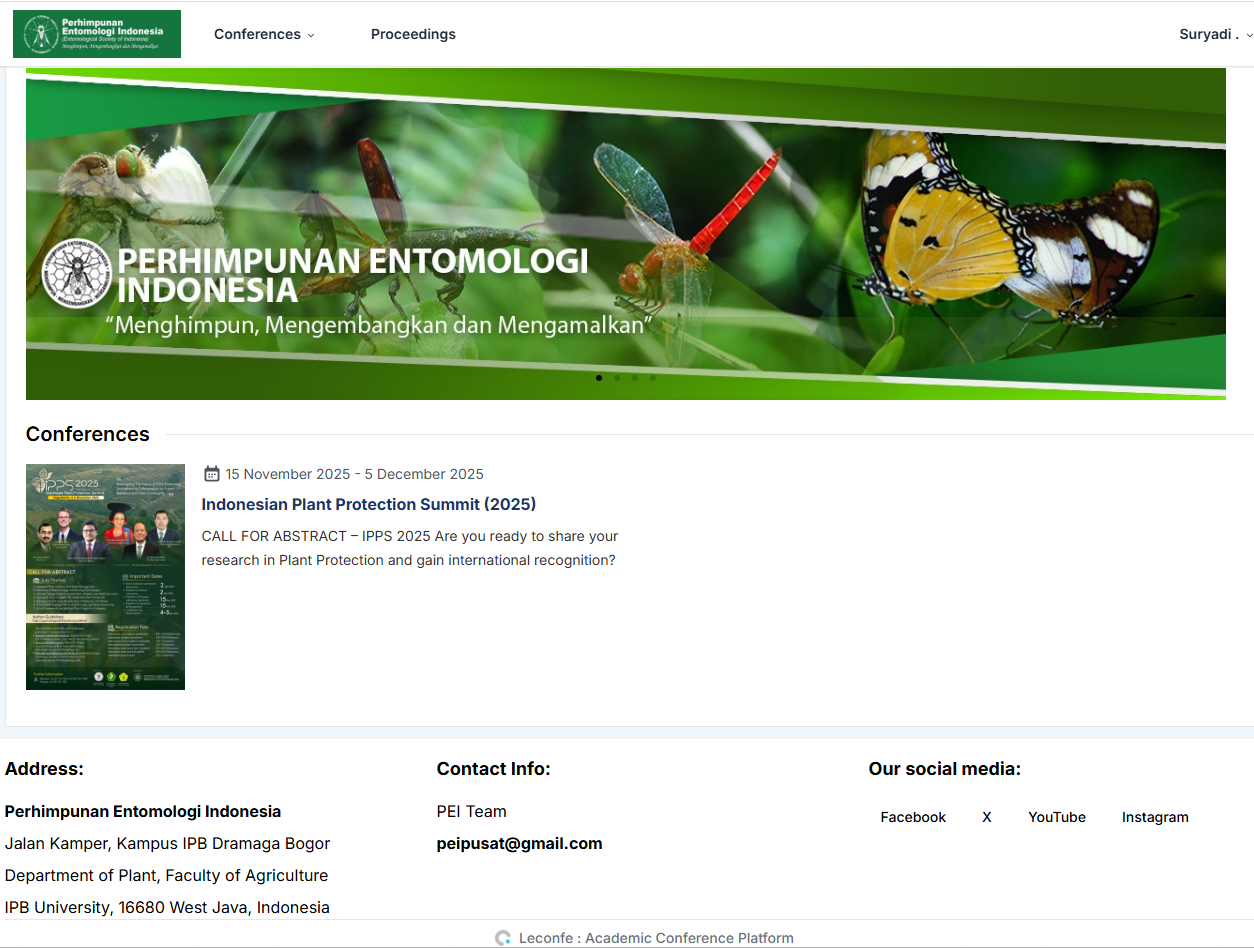
Task: Expand the Conferences menu chevron
Action: (x=311, y=35)
